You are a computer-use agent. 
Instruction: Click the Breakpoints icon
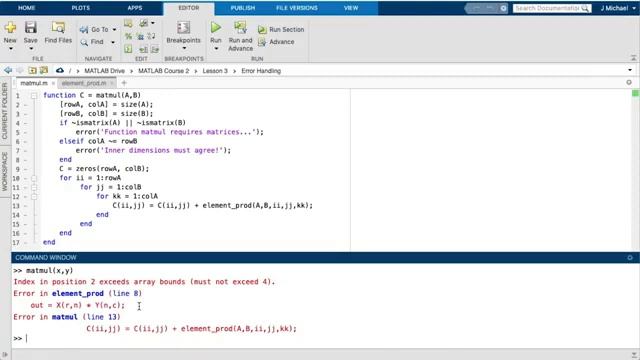click(x=183, y=27)
